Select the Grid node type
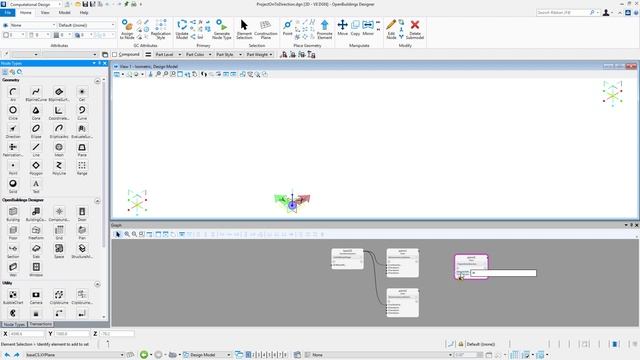This screenshot has width=640, height=360. pyautogui.click(x=59, y=232)
